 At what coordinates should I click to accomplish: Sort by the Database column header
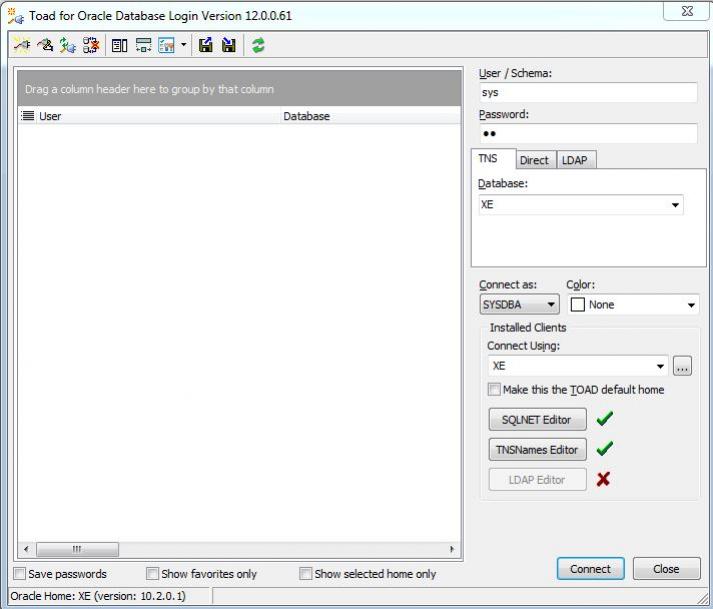coord(370,116)
